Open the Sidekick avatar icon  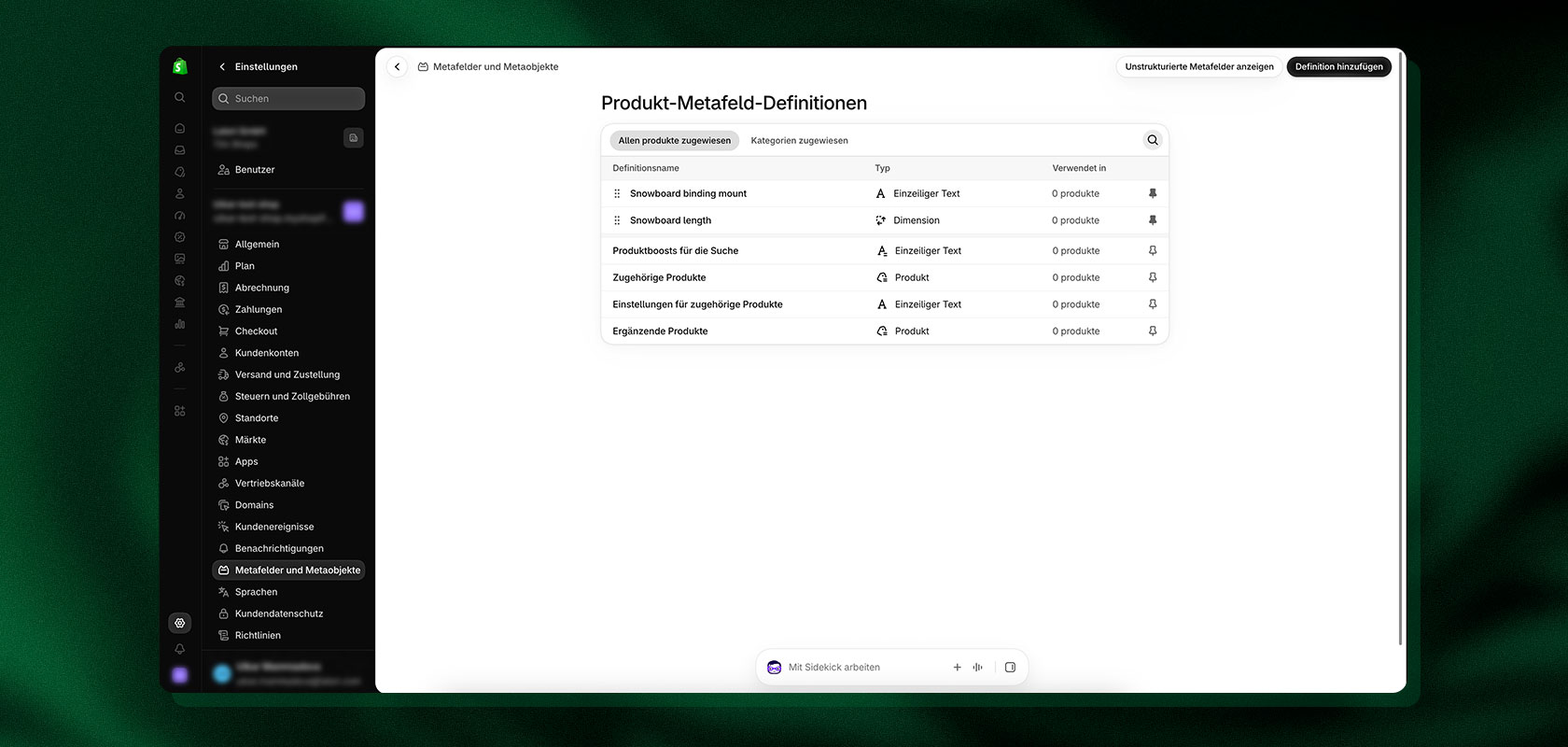[x=774, y=667]
